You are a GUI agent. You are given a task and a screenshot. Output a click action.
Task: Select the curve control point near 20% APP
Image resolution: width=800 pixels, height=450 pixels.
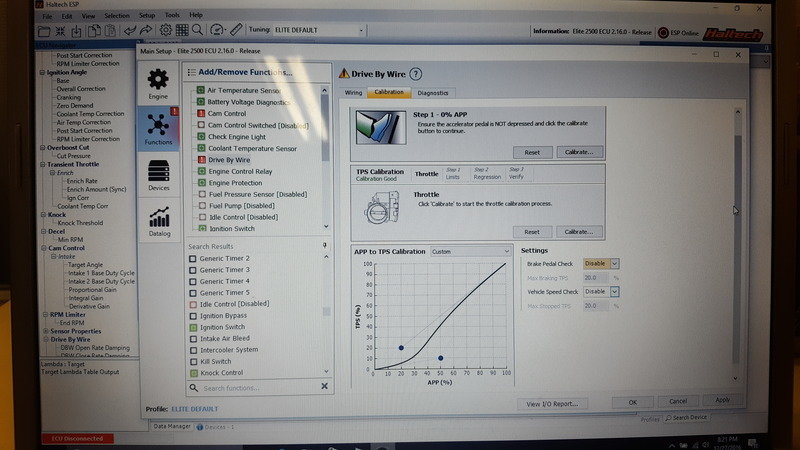click(x=401, y=348)
